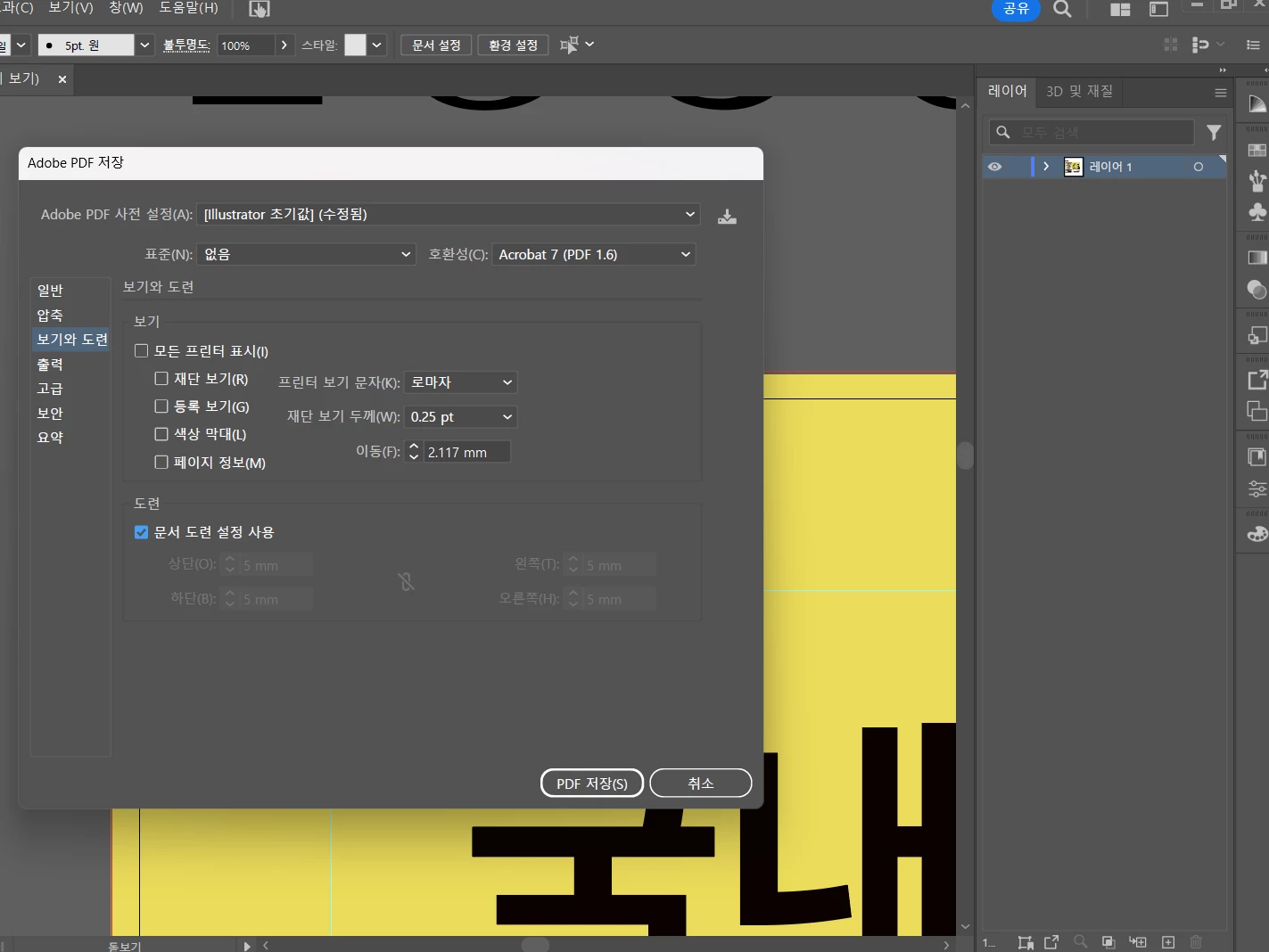Open the 도움말(H) menu
The height and width of the screenshot is (952, 1269).
point(188,8)
